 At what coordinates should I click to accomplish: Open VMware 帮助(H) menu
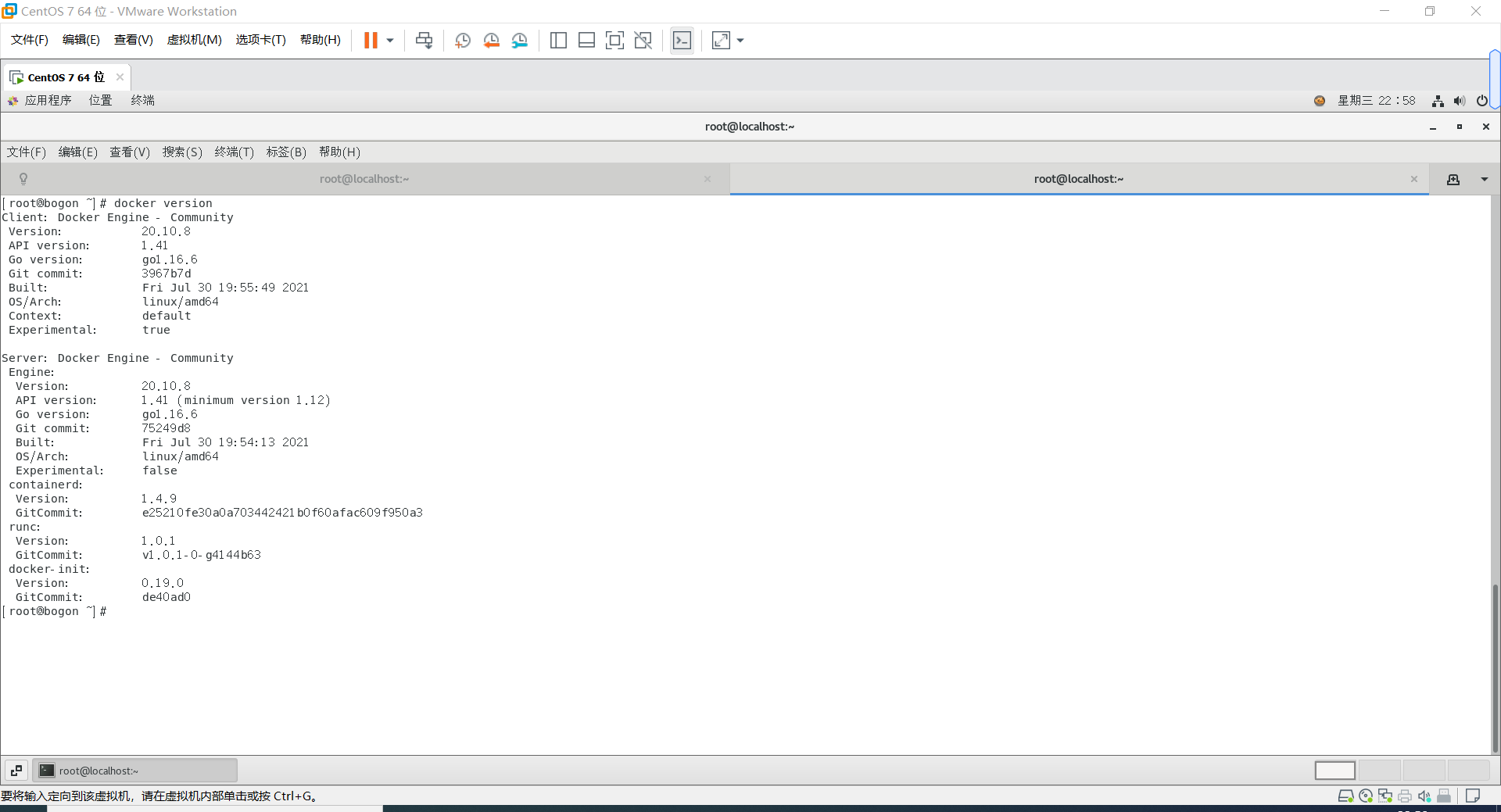tap(321, 40)
